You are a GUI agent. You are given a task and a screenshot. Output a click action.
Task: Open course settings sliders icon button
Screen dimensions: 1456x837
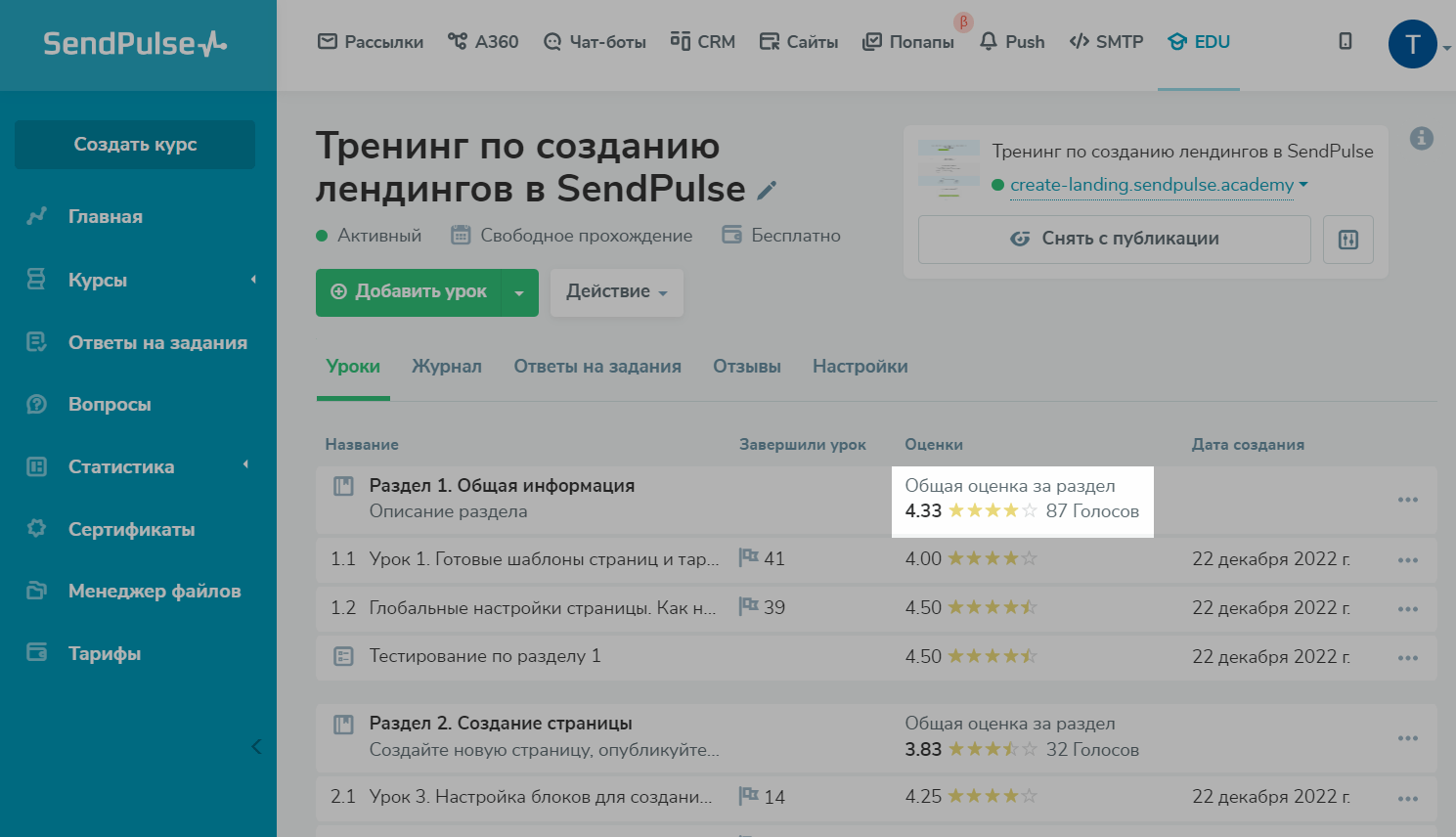coord(1347,240)
